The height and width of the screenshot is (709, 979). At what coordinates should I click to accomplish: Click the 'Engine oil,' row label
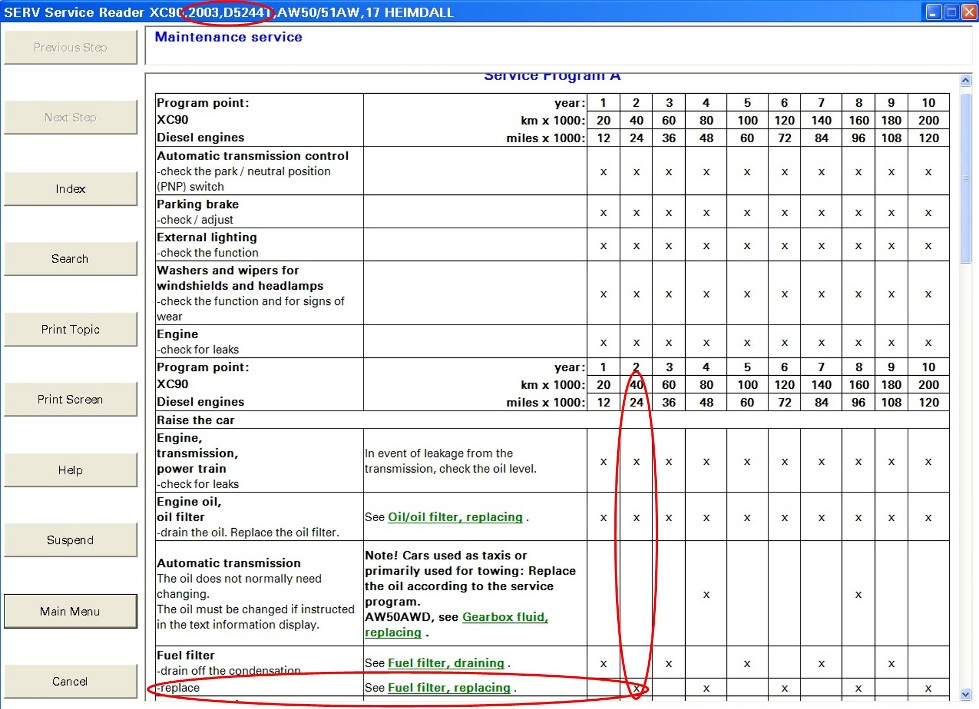click(x=189, y=502)
